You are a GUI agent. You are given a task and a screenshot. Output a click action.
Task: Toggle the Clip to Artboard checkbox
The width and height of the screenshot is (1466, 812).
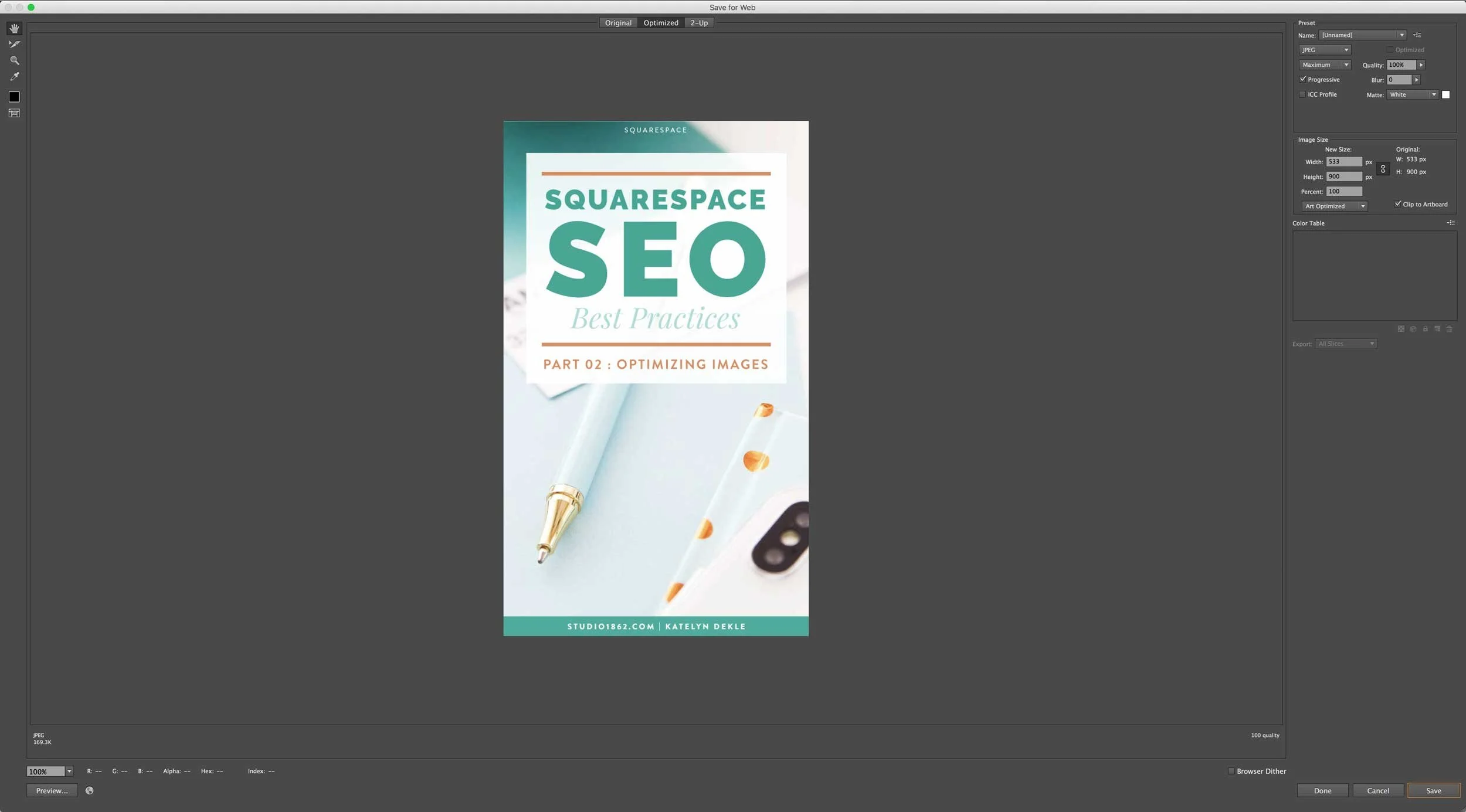[1397, 204]
